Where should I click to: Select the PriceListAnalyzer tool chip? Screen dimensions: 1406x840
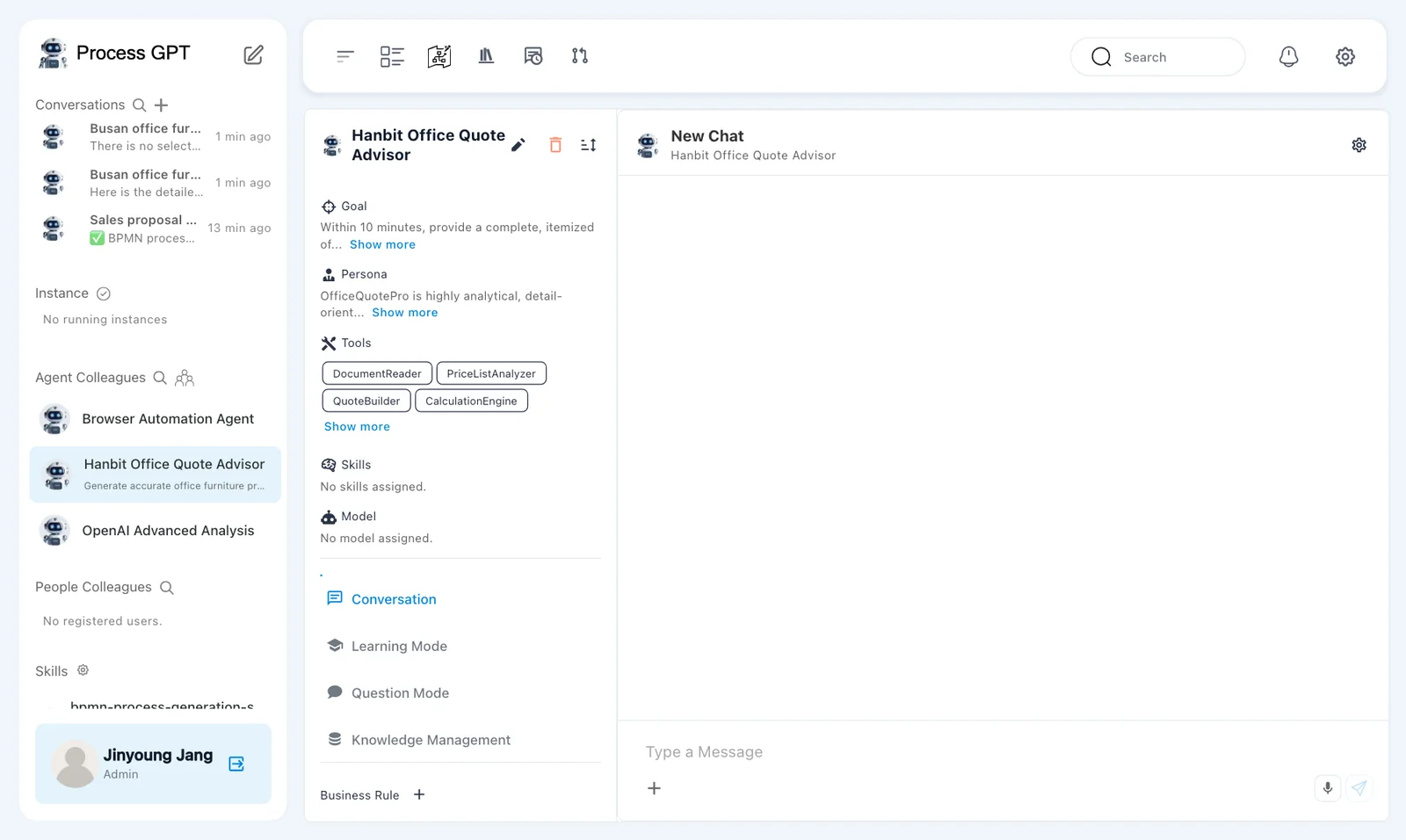(491, 373)
